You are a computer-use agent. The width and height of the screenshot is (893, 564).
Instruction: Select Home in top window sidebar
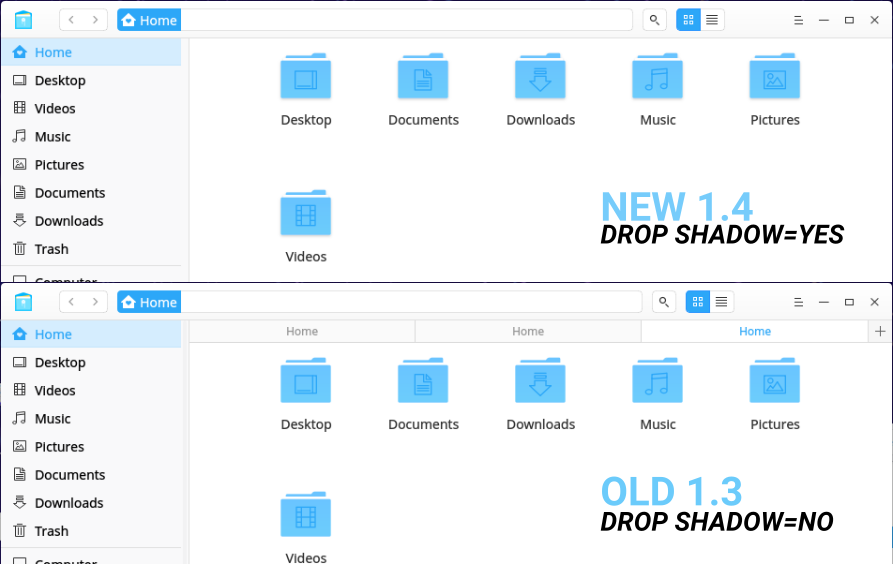coord(91,52)
